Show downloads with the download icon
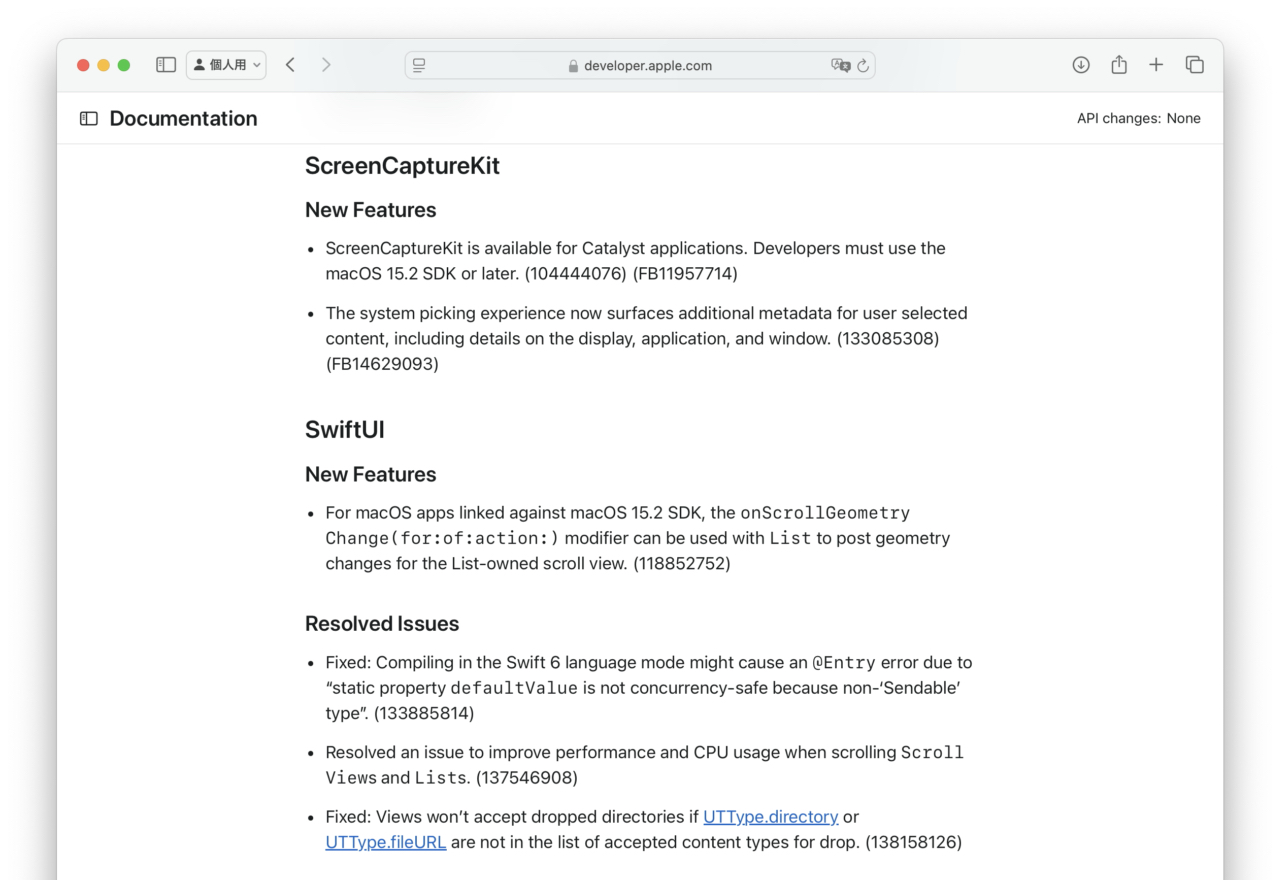 coord(1081,65)
